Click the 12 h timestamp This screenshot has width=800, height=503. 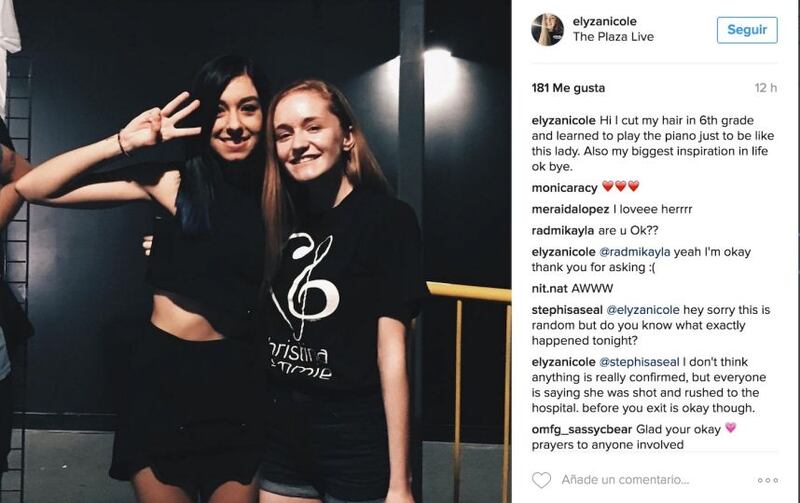[x=766, y=88]
